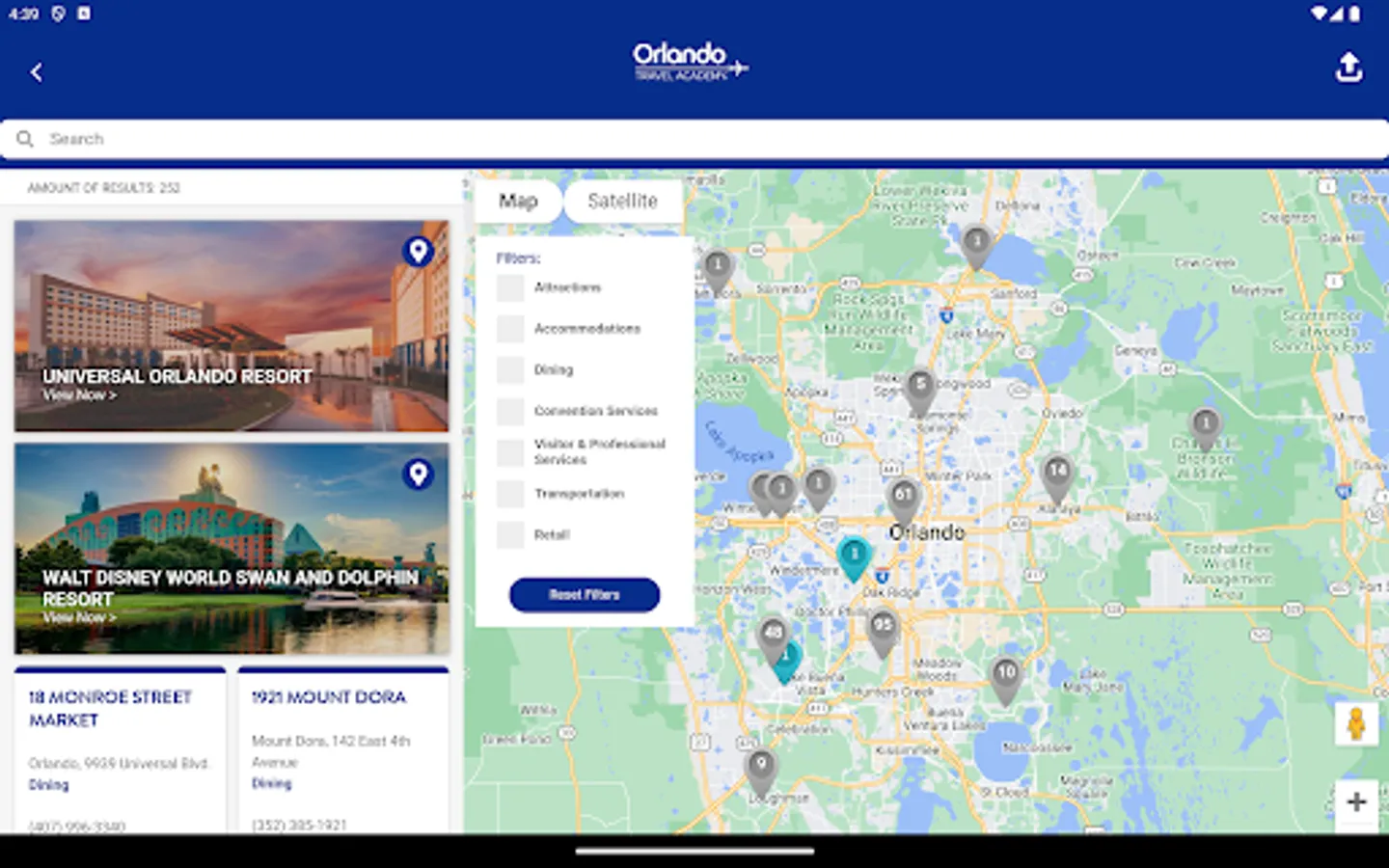Open the Walt Disney World Swan and Dolphin image

pyautogui.click(x=231, y=549)
